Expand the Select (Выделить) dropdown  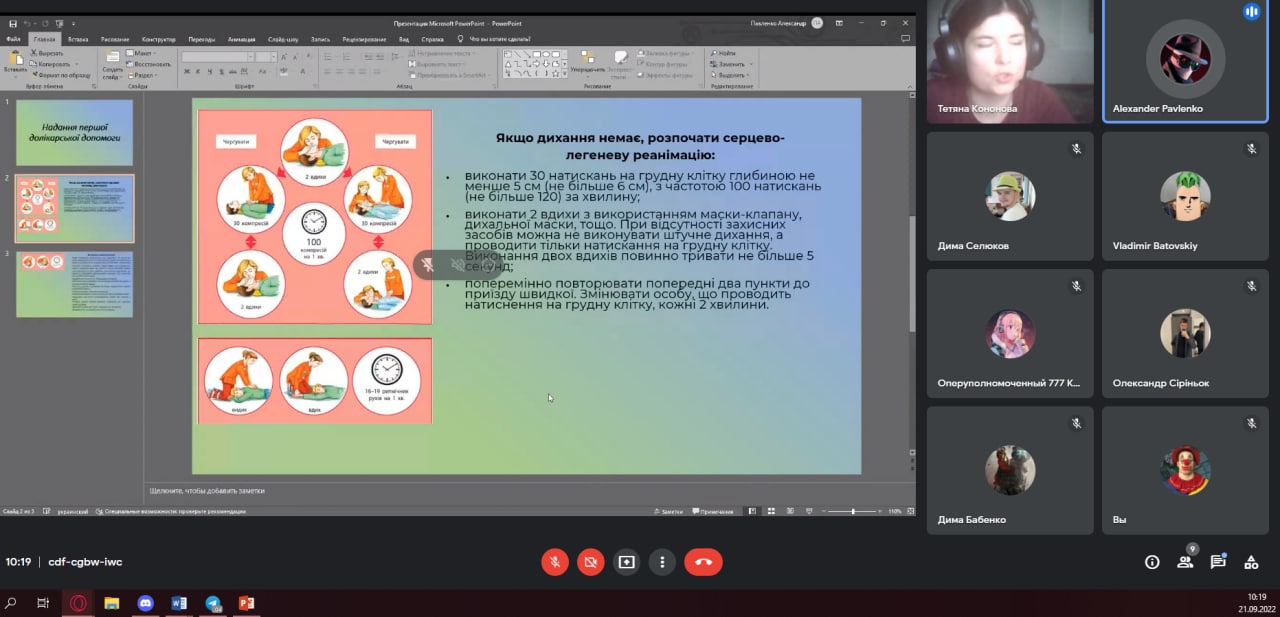pos(730,75)
